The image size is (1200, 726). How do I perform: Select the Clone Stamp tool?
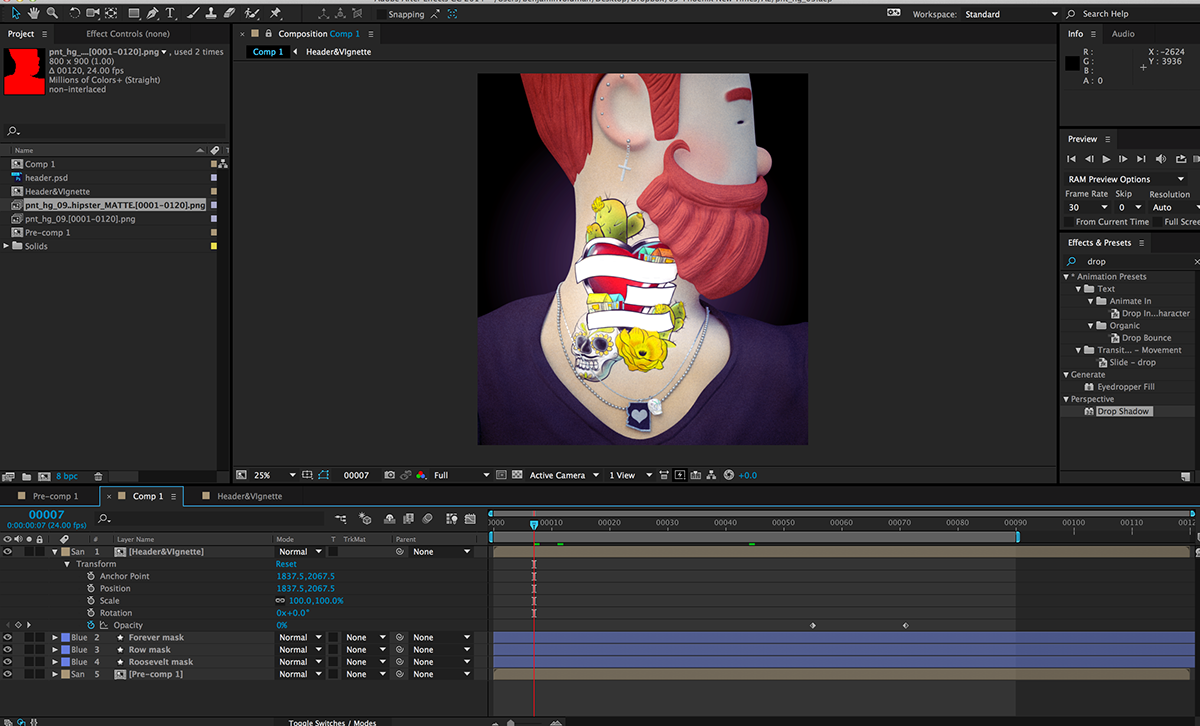click(x=210, y=14)
